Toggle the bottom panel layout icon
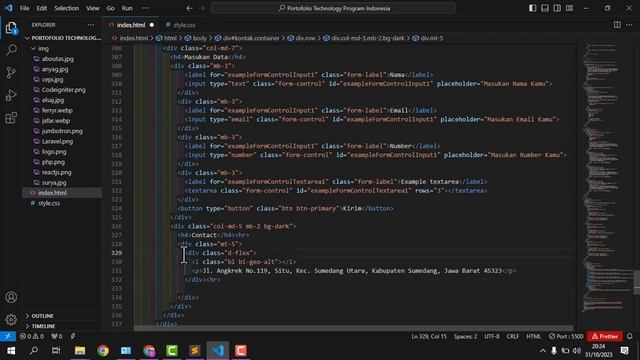 pyautogui.click(x=544, y=8)
